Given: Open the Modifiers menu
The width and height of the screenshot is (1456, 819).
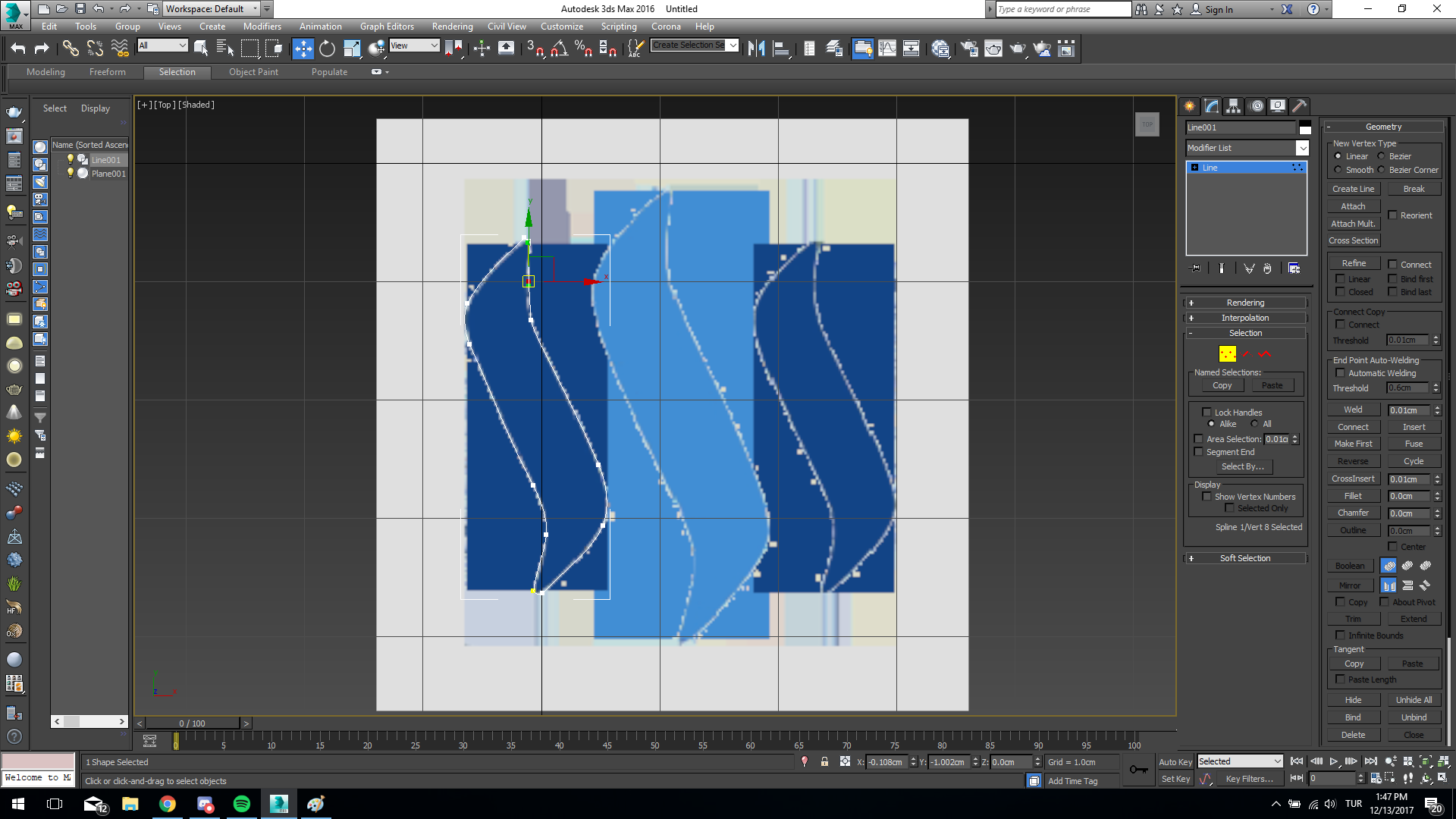Looking at the screenshot, I should (x=262, y=27).
